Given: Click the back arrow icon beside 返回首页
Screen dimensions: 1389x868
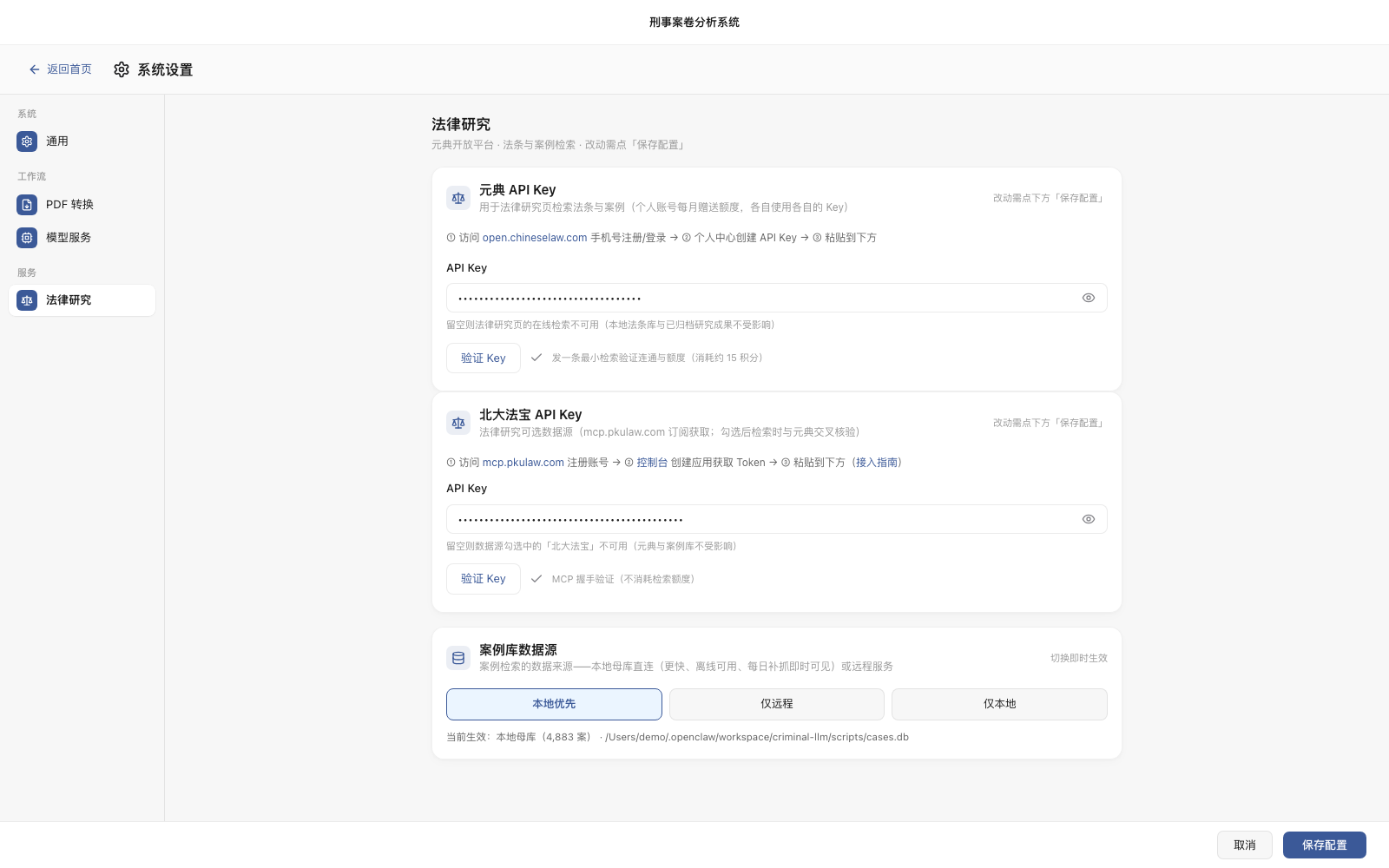Looking at the screenshot, I should click(x=35, y=69).
